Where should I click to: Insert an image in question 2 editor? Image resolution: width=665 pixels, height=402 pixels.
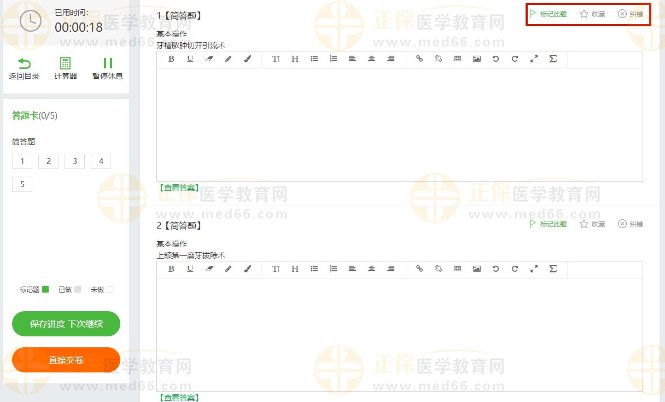(476, 269)
